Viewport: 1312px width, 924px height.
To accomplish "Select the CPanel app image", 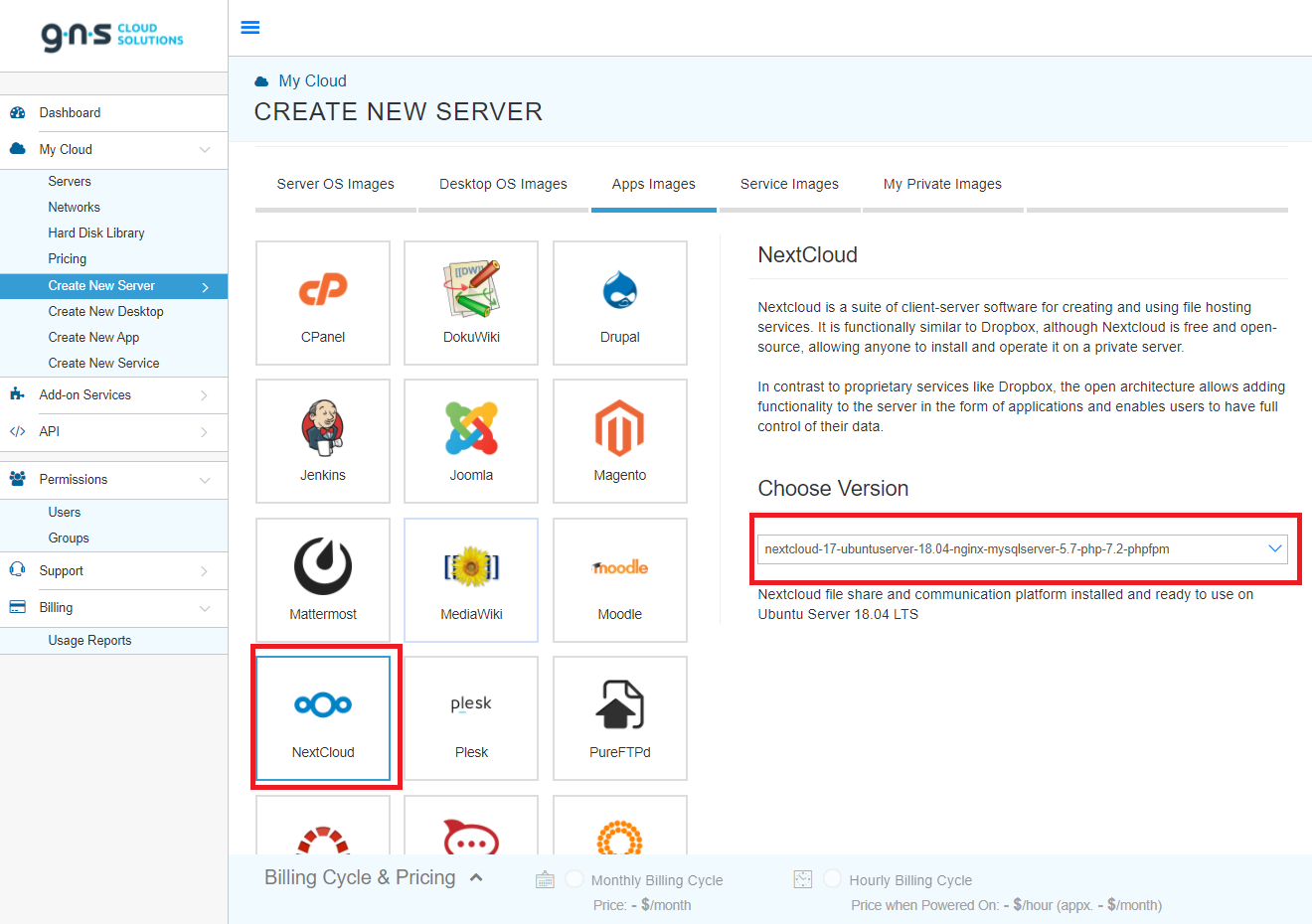I will pyautogui.click(x=323, y=303).
